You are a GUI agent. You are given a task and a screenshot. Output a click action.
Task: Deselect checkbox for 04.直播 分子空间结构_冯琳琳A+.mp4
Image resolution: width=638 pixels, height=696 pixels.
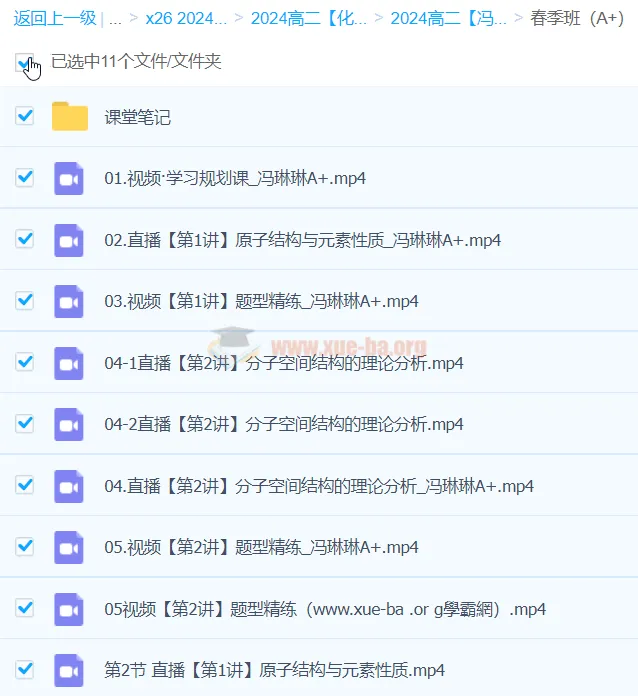pos(25,485)
